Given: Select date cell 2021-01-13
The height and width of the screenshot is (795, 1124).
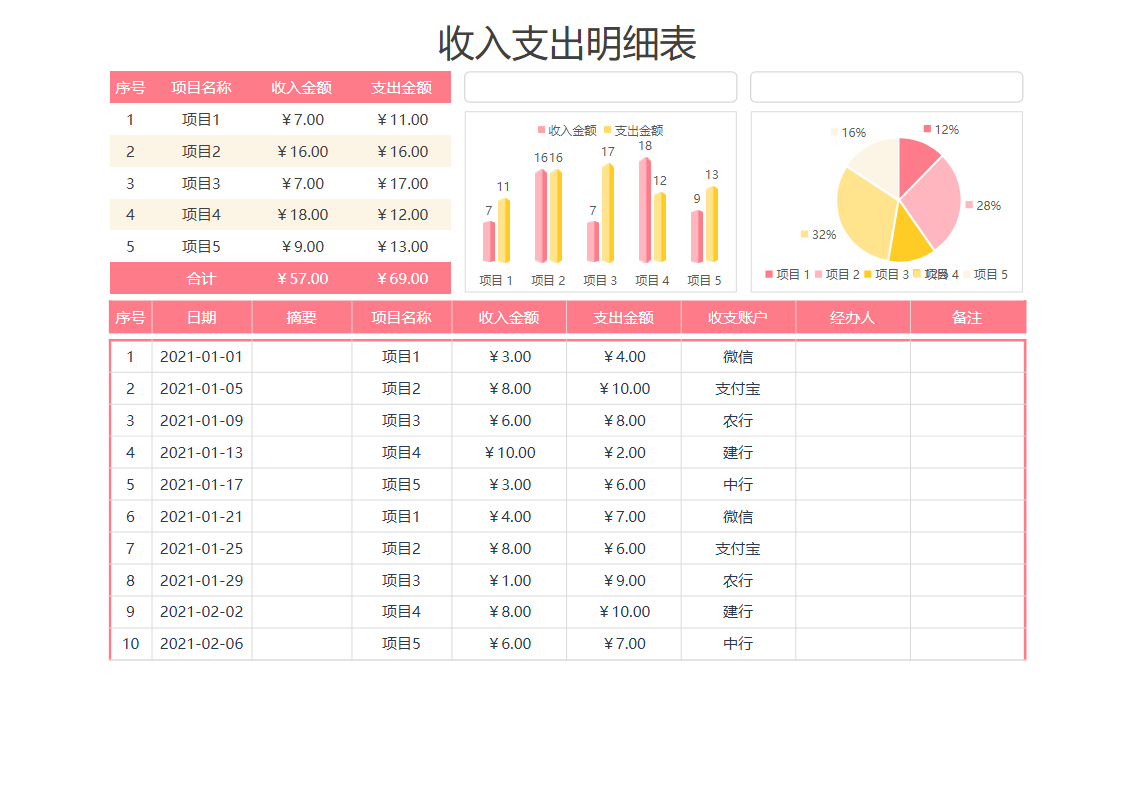Looking at the screenshot, I should click(201, 453).
